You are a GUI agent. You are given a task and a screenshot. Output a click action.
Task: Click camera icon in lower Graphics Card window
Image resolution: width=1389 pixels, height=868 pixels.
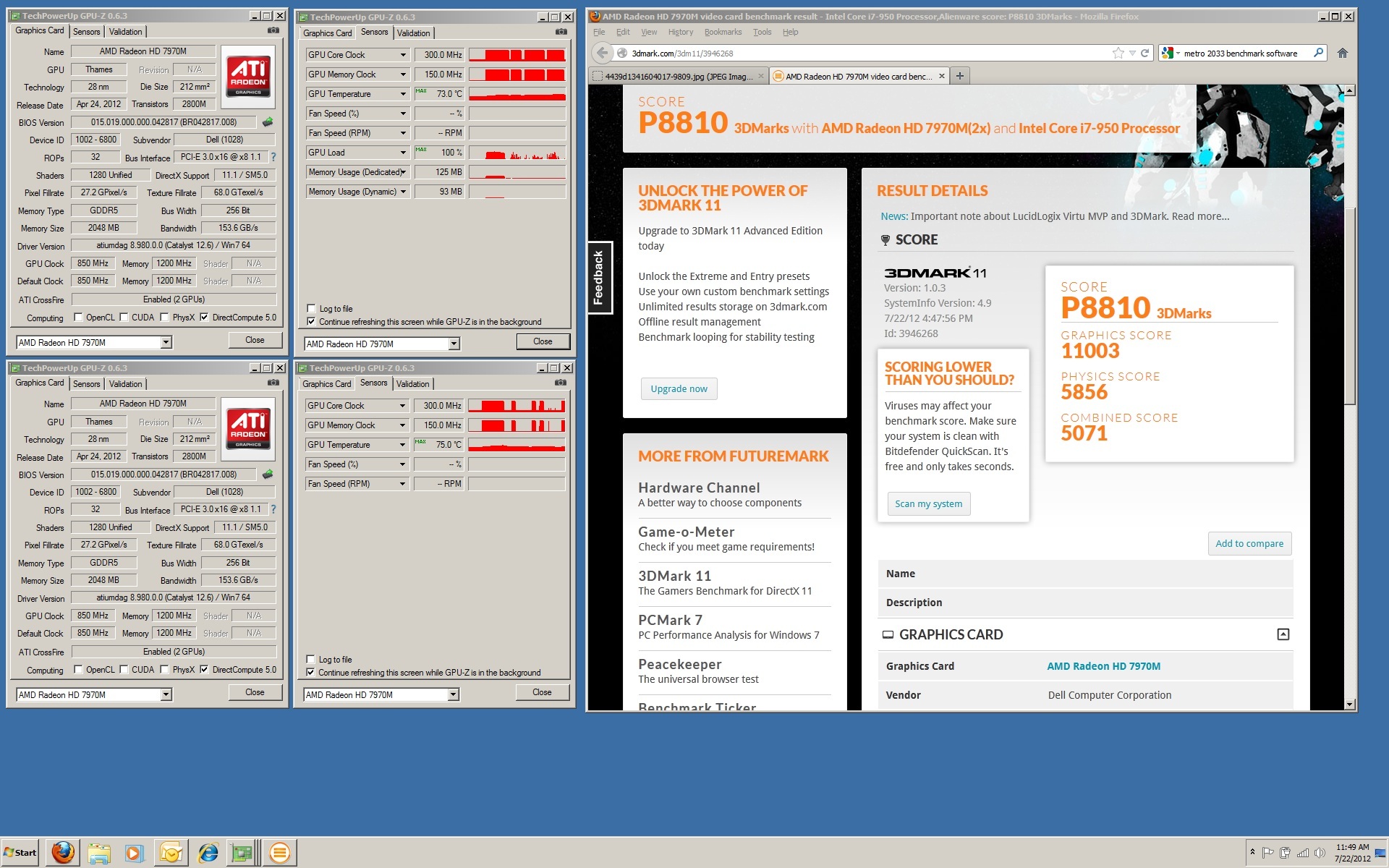(273, 383)
